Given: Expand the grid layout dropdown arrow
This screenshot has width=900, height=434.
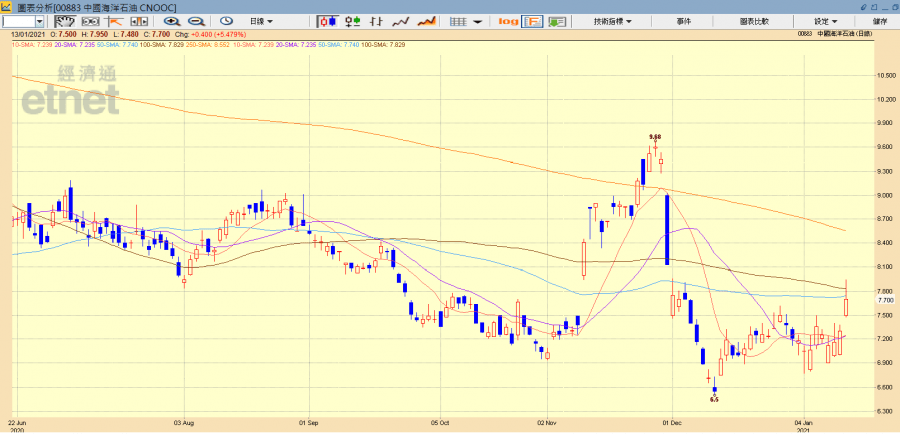Looking at the screenshot, I should [478, 21].
